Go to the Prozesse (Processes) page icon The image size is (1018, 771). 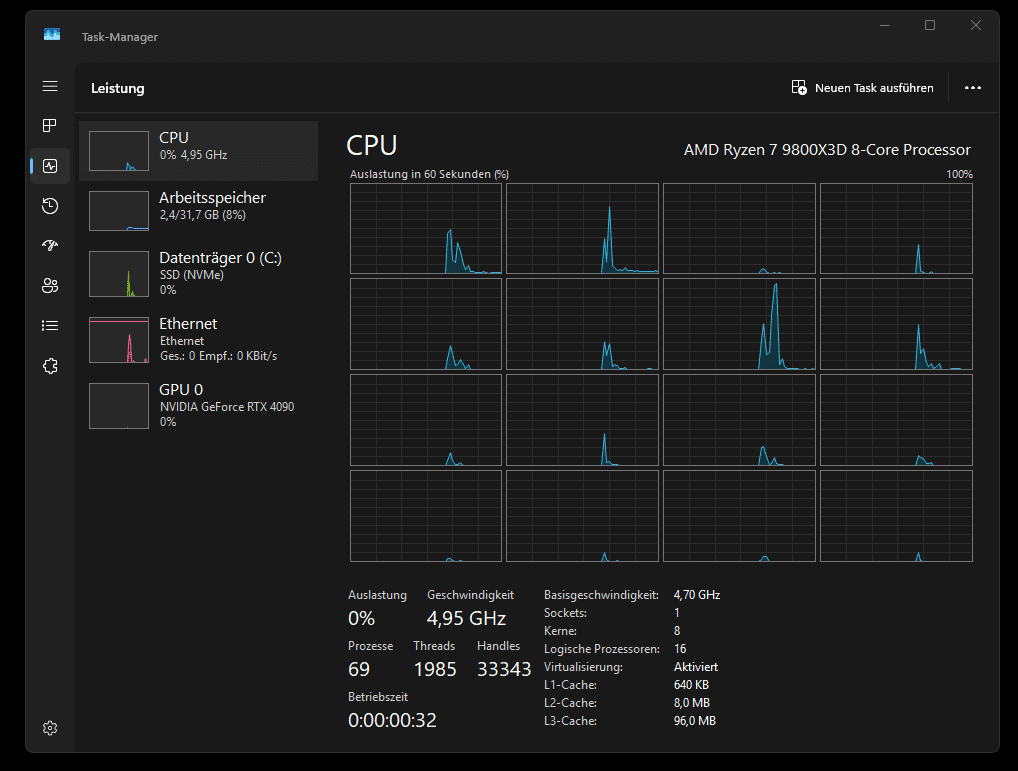click(50, 125)
